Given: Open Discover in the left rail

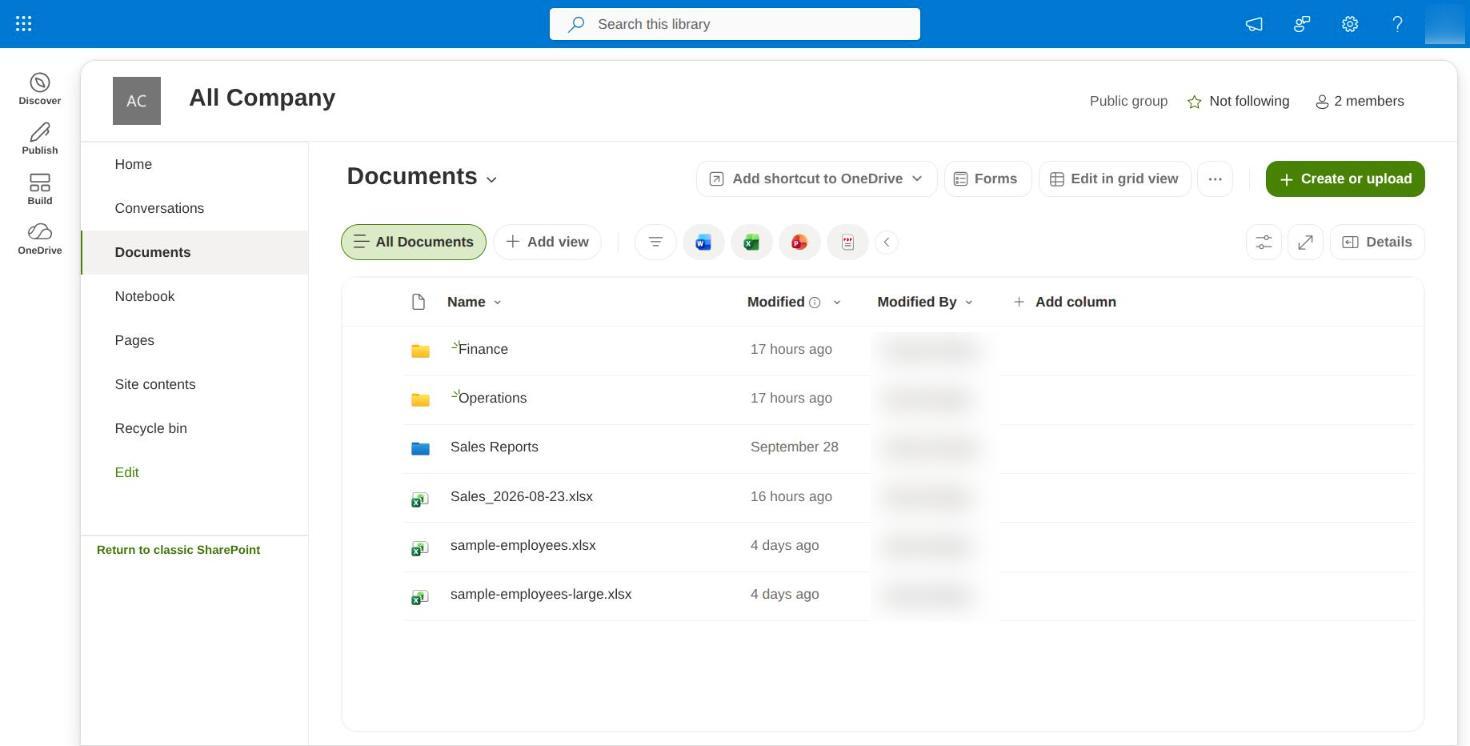Looking at the screenshot, I should (40, 88).
